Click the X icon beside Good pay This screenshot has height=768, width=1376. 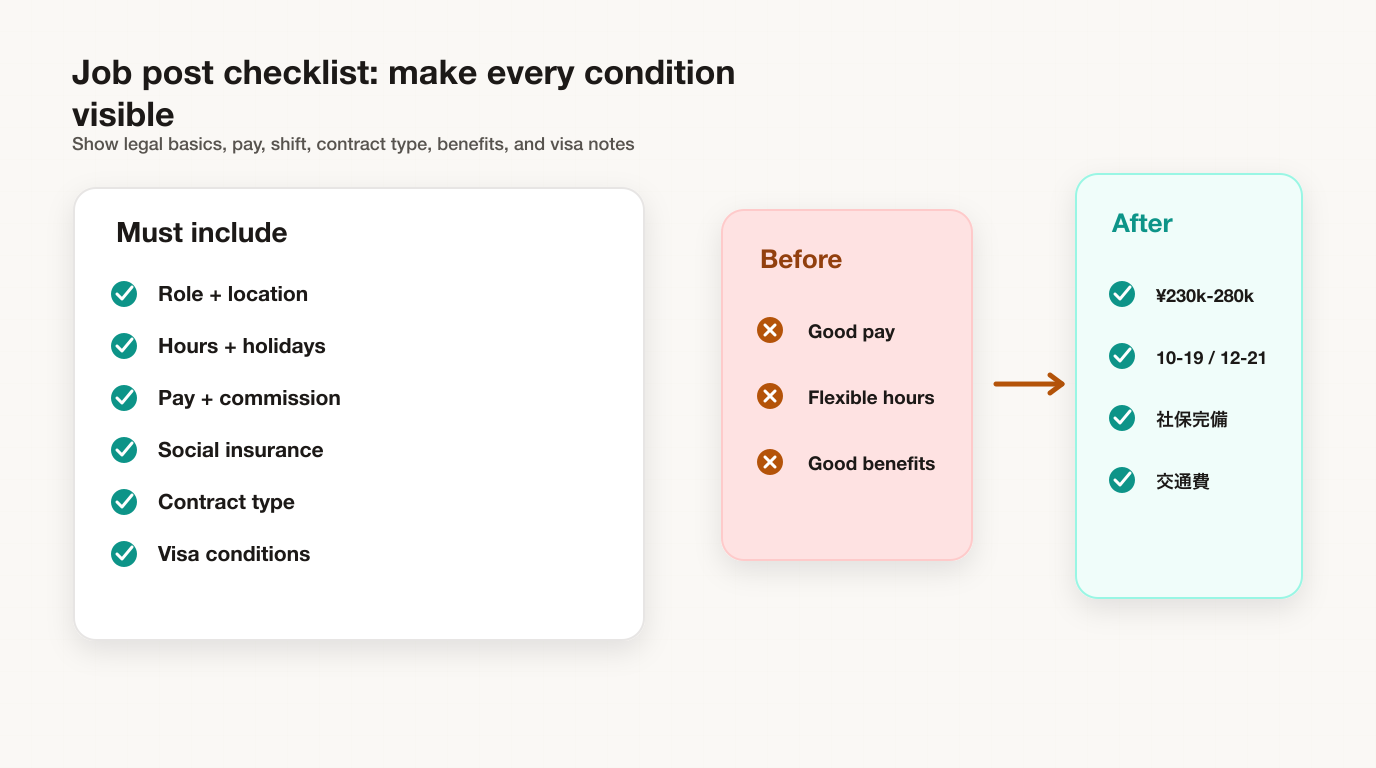770,331
